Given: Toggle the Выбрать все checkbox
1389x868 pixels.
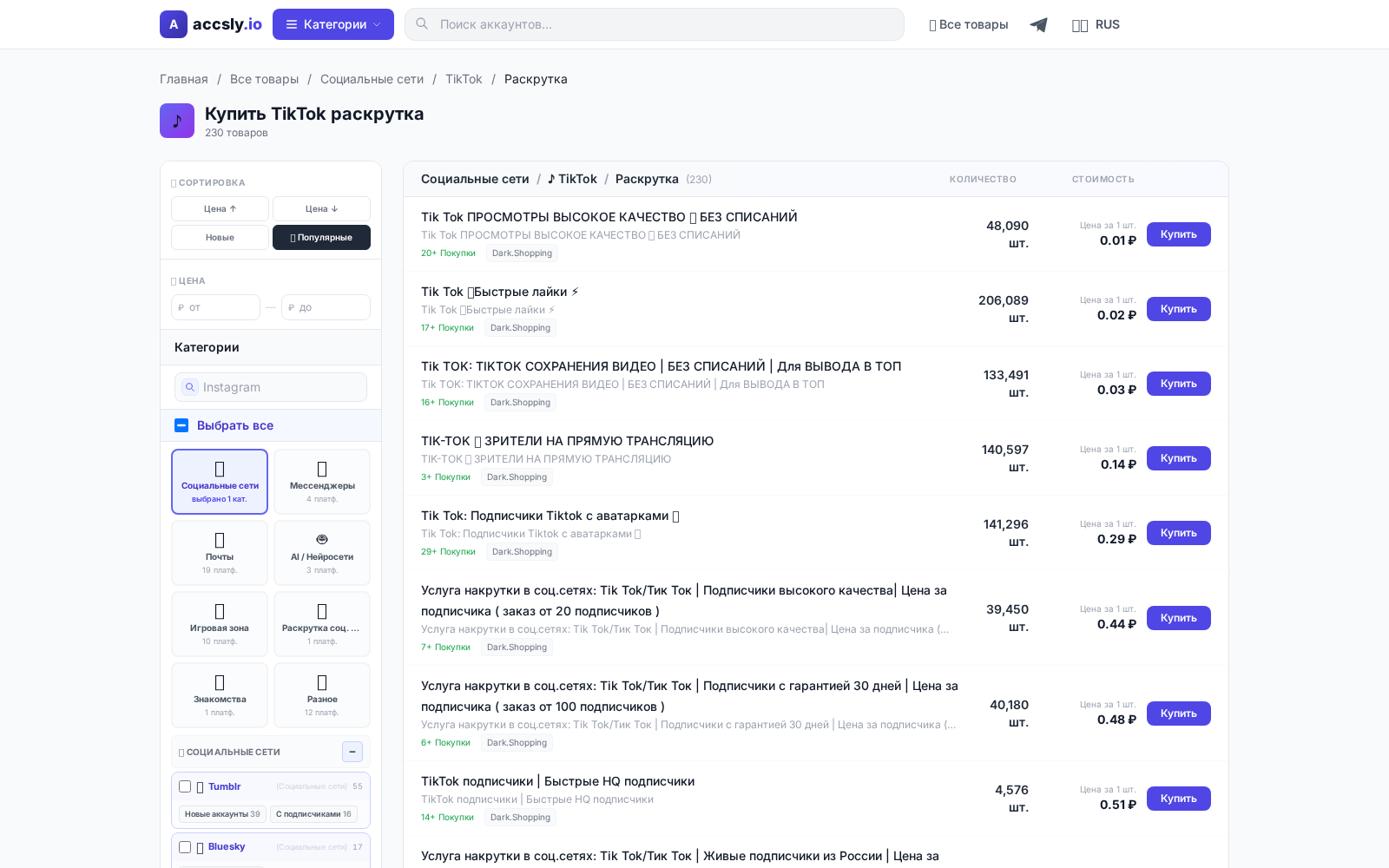Looking at the screenshot, I should click(181, 425).
